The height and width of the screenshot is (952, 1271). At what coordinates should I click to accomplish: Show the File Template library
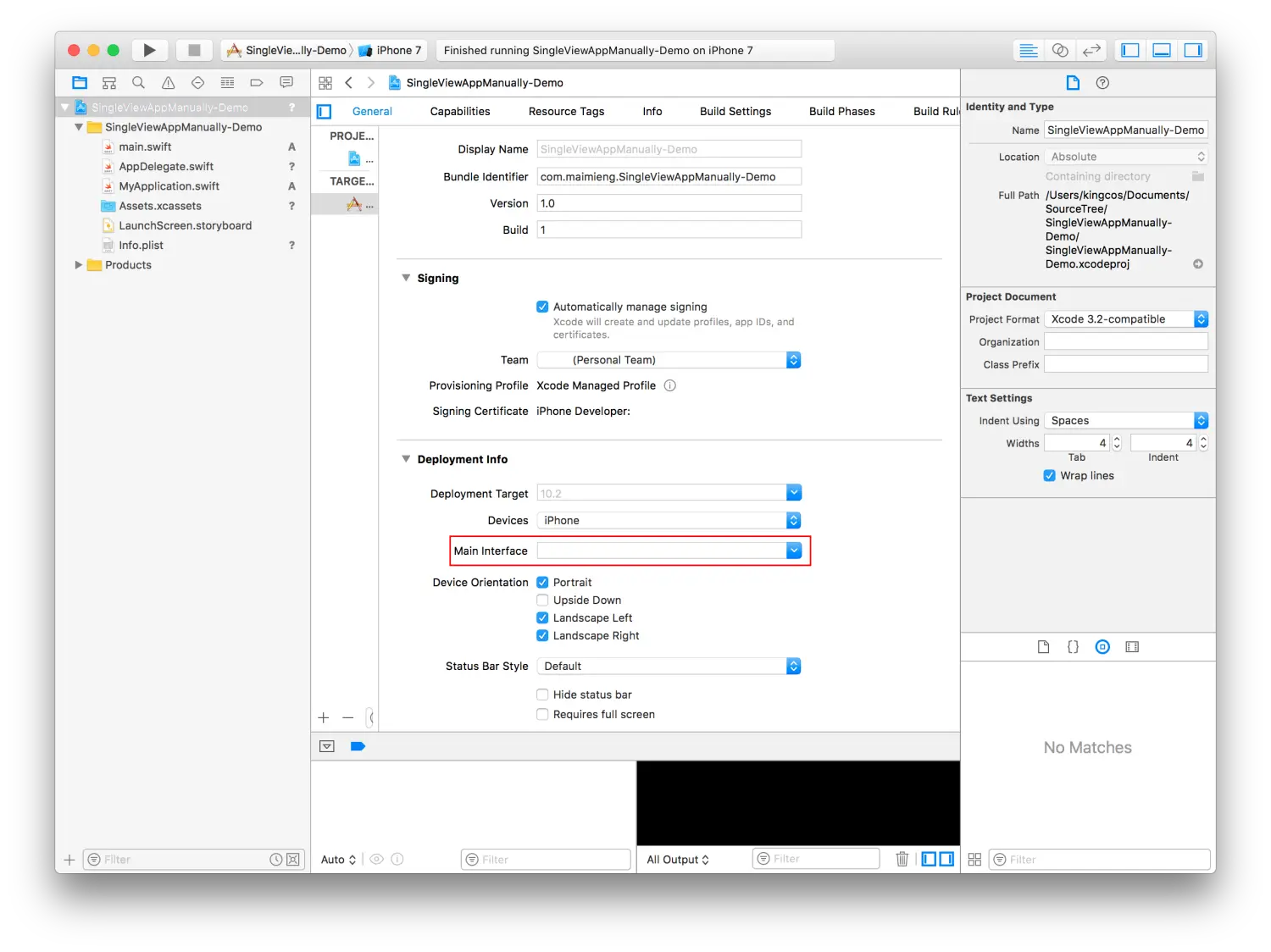1043,647
